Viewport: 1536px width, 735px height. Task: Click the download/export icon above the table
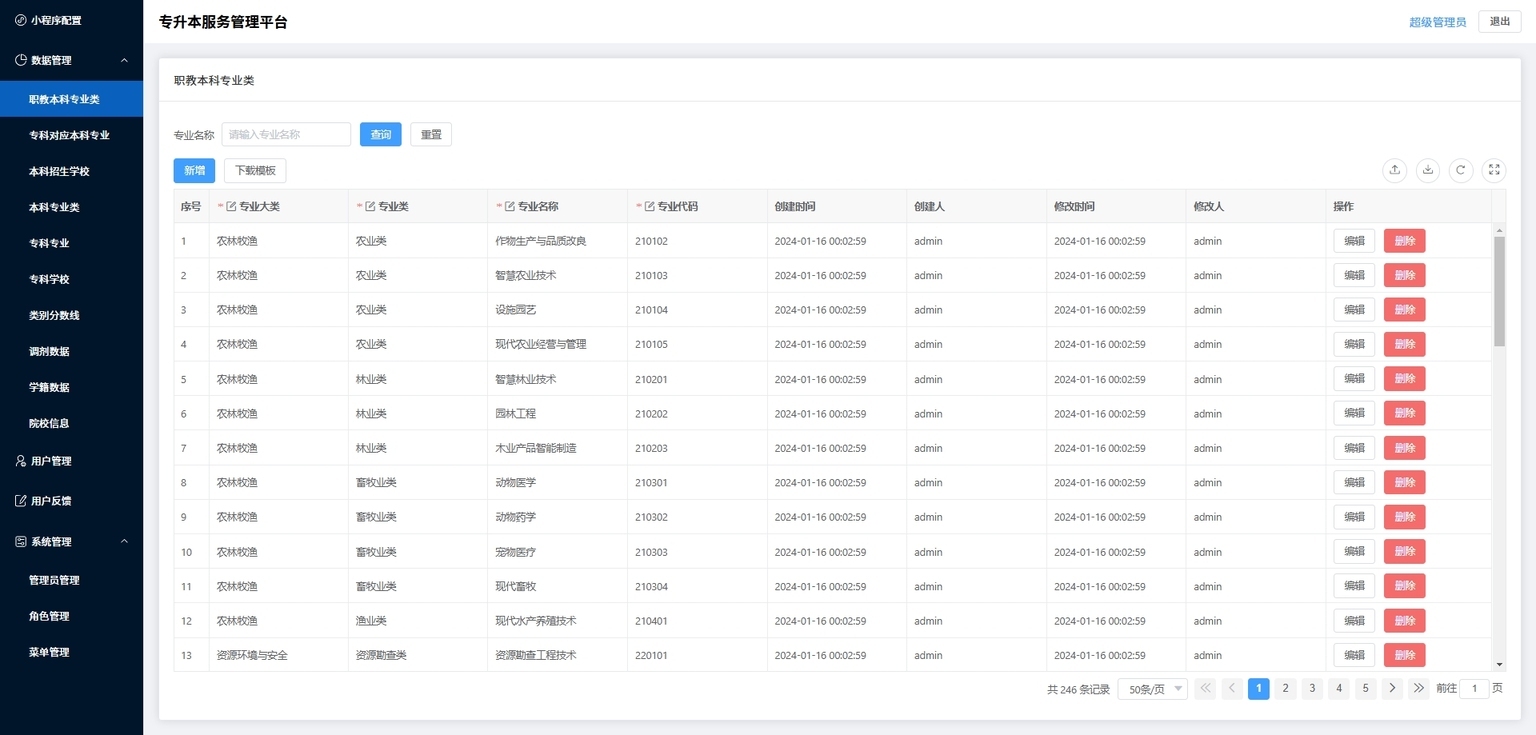[1428, 170]
